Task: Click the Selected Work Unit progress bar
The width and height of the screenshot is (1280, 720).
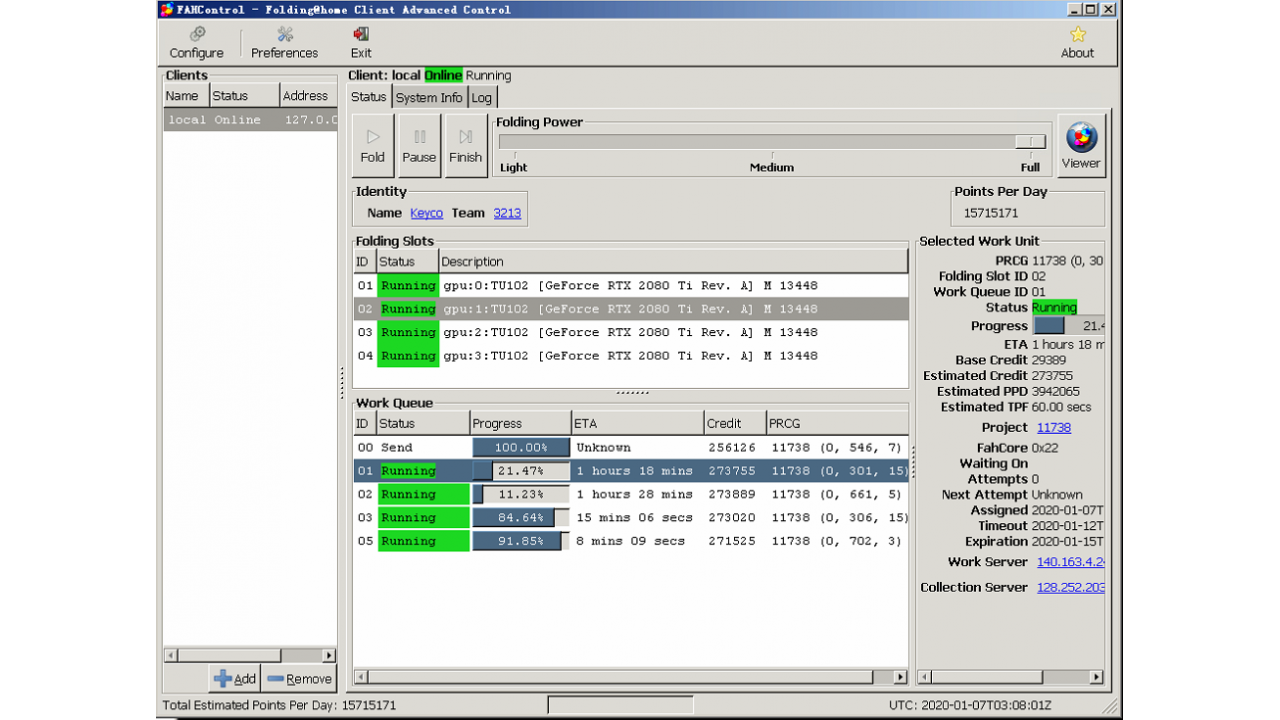Action: click(x=1069, y=326)
